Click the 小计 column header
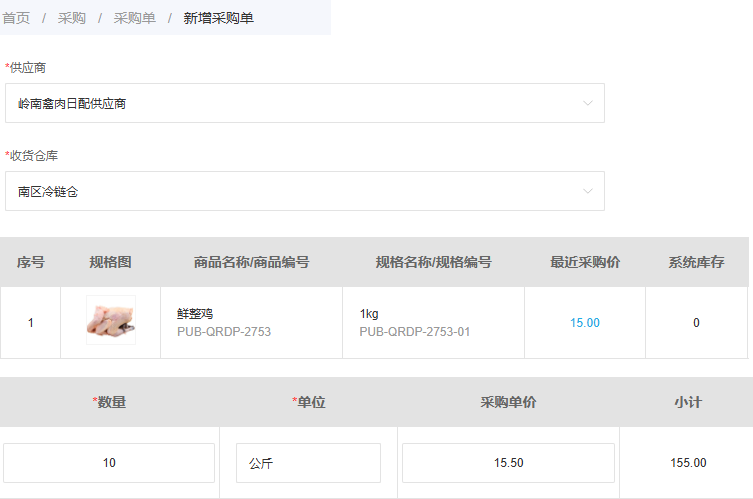Screen dimensions: 753x499 point(688,402)
